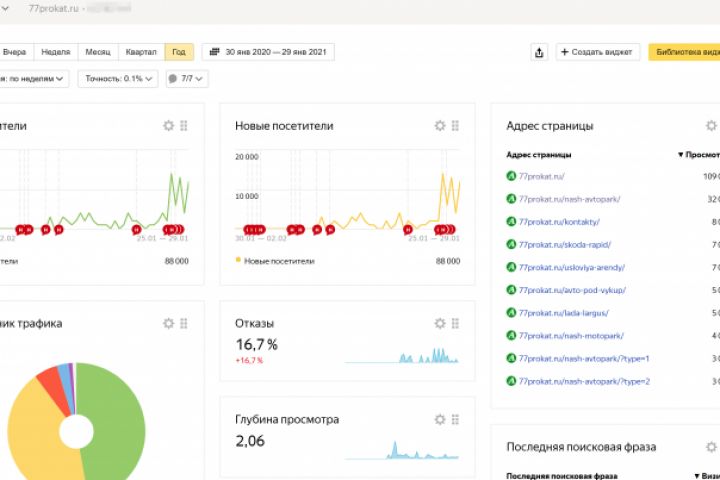Screen dimensions: 720x480
Task: Click calendar icon in date range field
Action: (x=214, y=52)
